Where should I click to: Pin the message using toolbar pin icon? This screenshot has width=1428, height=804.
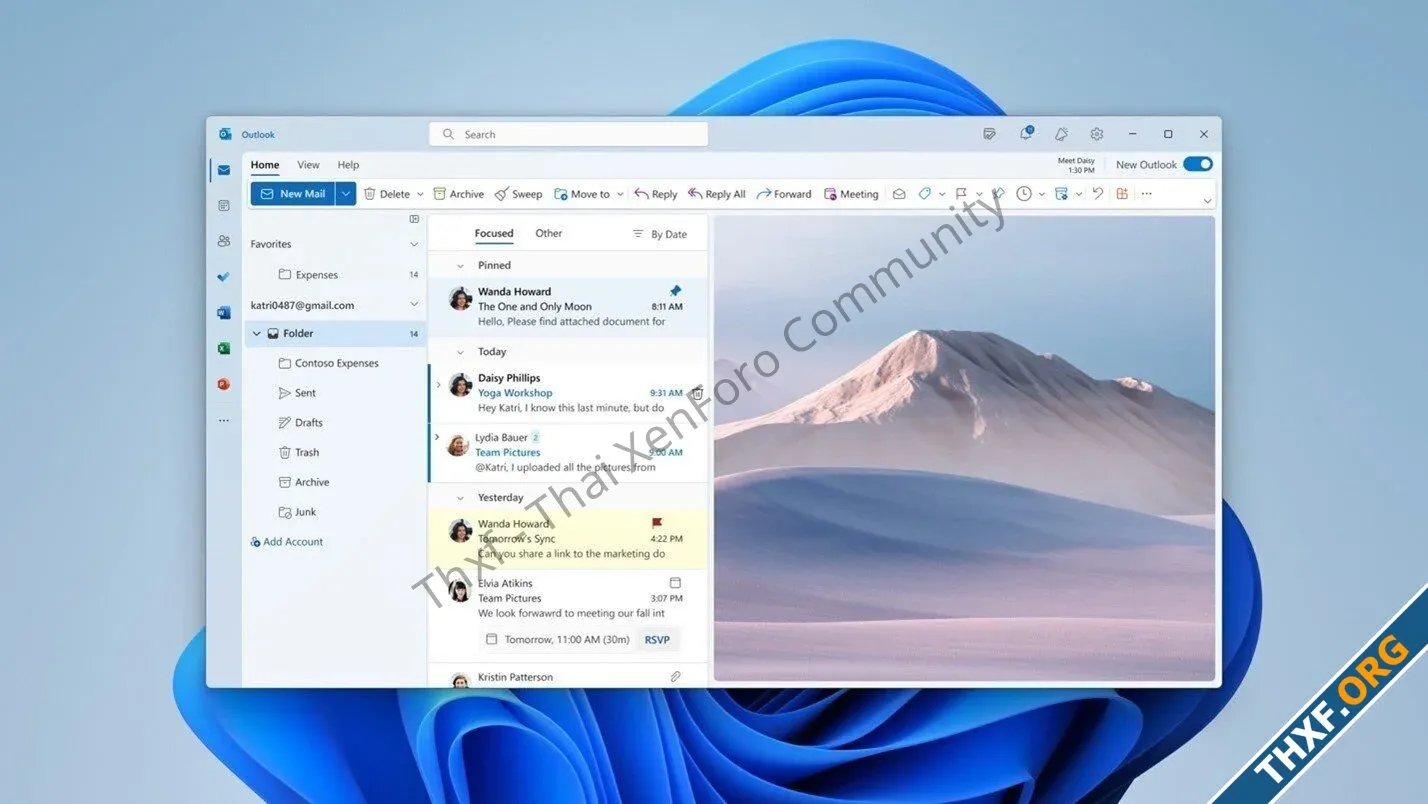tap(998, 194)
